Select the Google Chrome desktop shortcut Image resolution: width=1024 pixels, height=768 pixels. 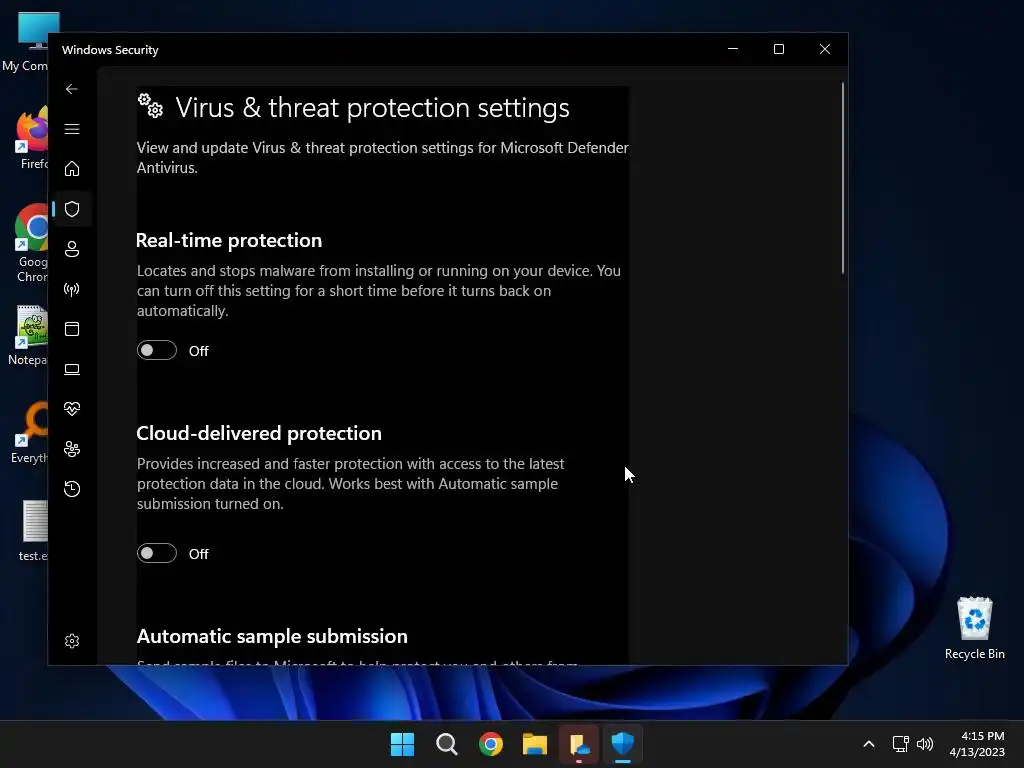pos(30,243)
